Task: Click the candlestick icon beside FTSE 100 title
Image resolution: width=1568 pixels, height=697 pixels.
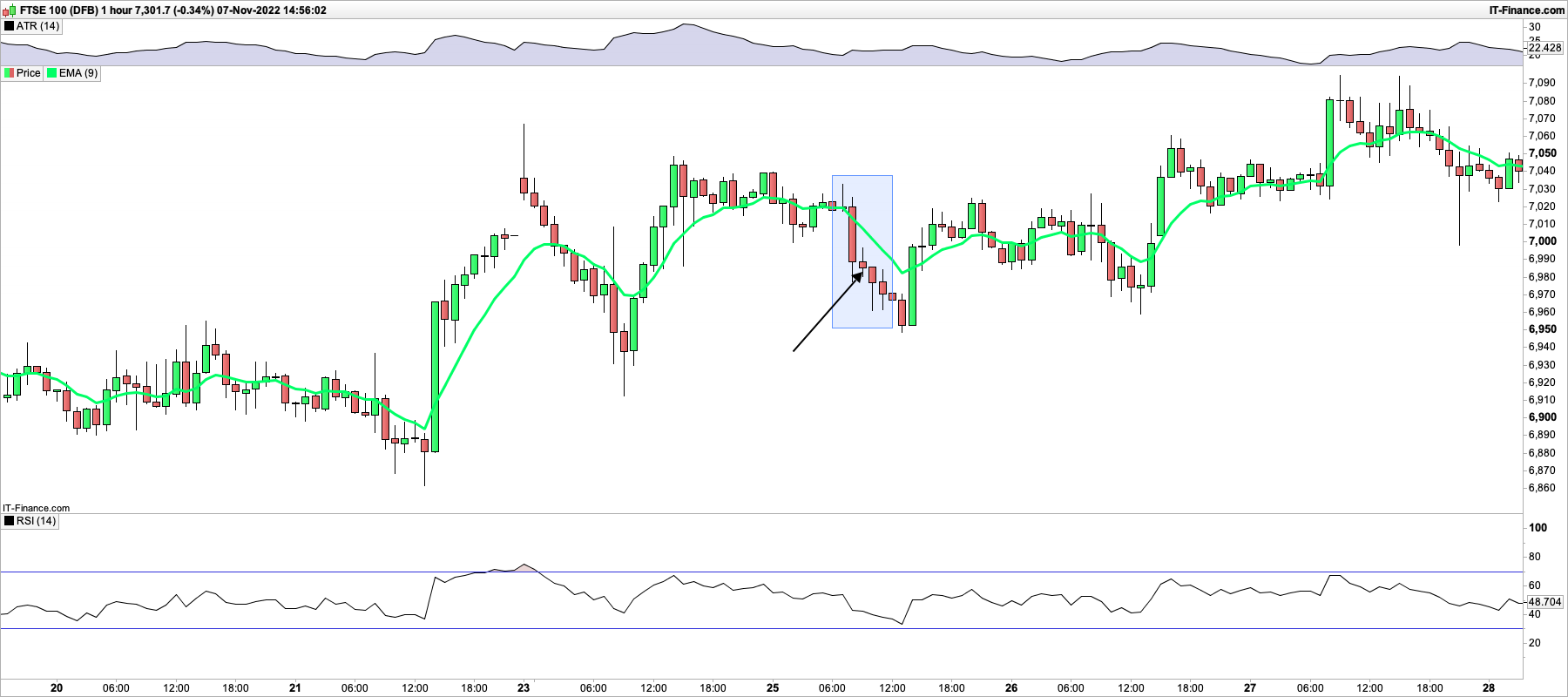Action: [10, 10]
